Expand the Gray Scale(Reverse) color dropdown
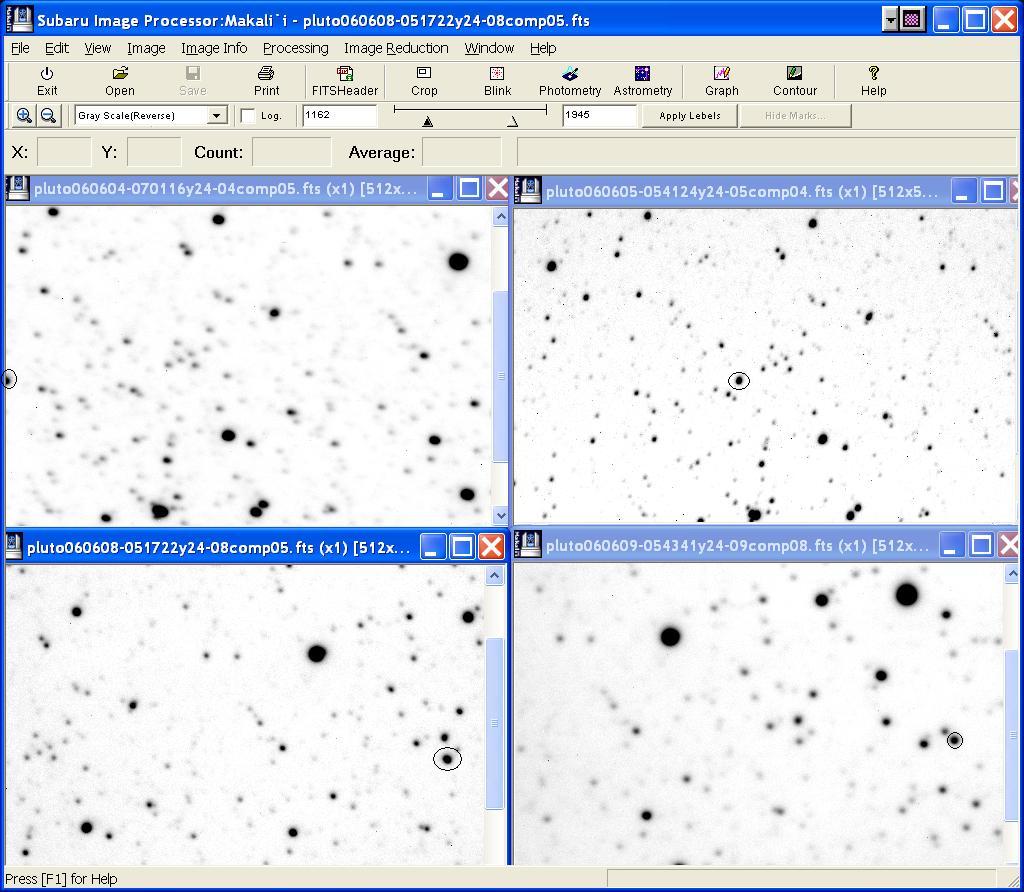The height and width of the screenshot is (892, 1024). click(x=216, y=116)
